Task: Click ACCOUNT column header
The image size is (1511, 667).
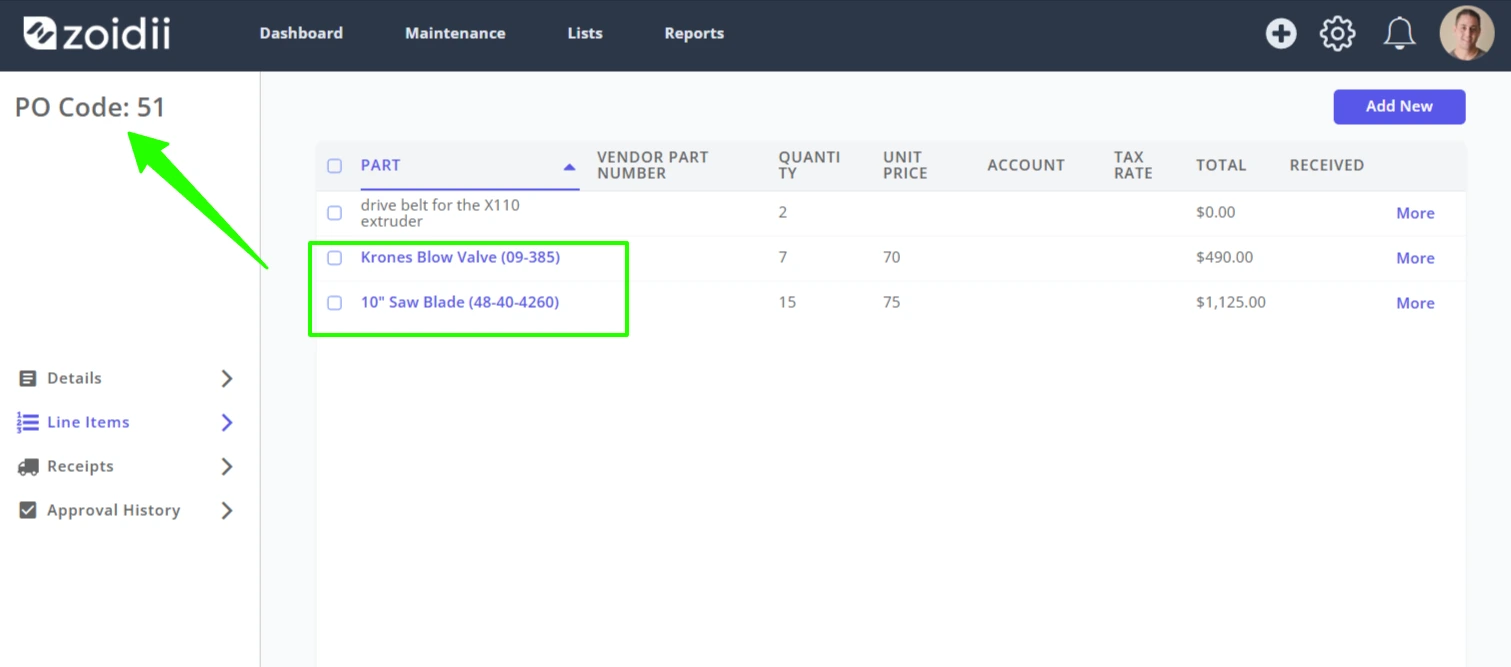Action: point(1026,166)
